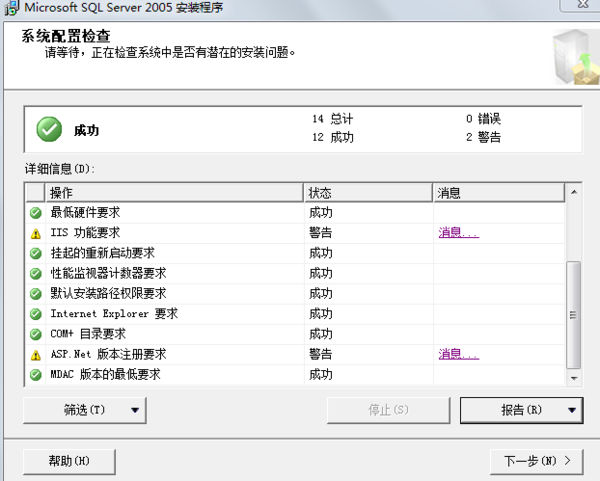The height and width of the screenshot is (481, 600).
Task: Sort by the 消息 column header
Action: pos(499,193)
